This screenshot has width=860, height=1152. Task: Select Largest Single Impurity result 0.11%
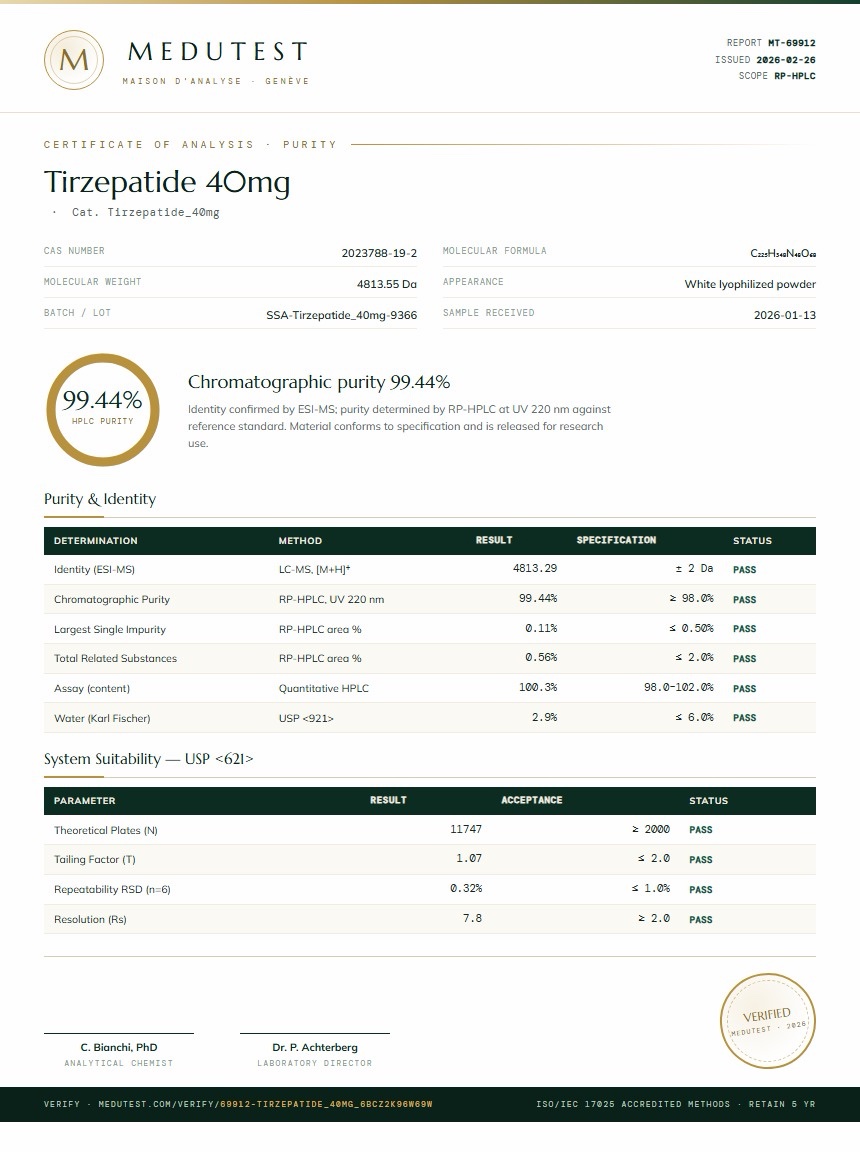tap(541, 628)
